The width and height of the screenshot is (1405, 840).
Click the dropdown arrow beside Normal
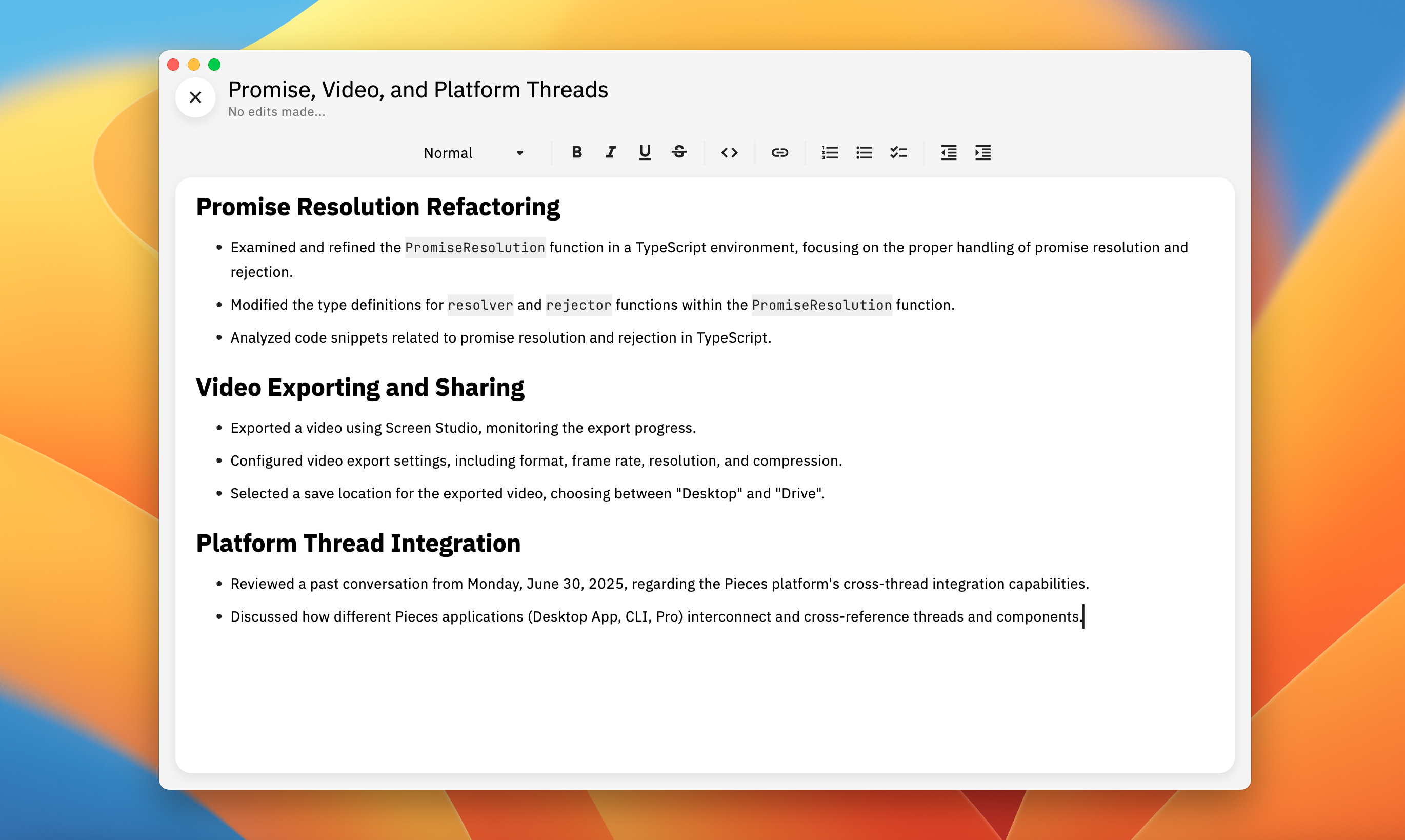(x=519, y=153)
